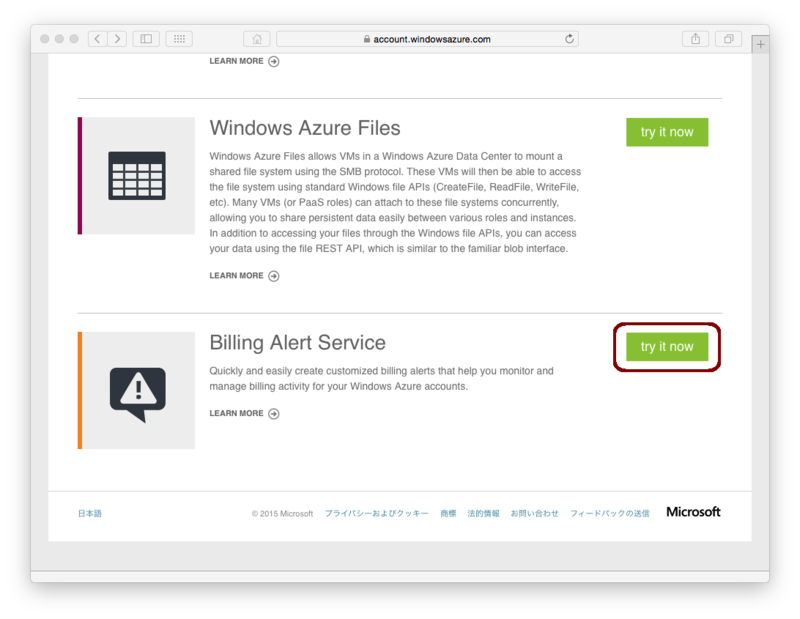Select the Billing Alert Service heading

point(297,343)
